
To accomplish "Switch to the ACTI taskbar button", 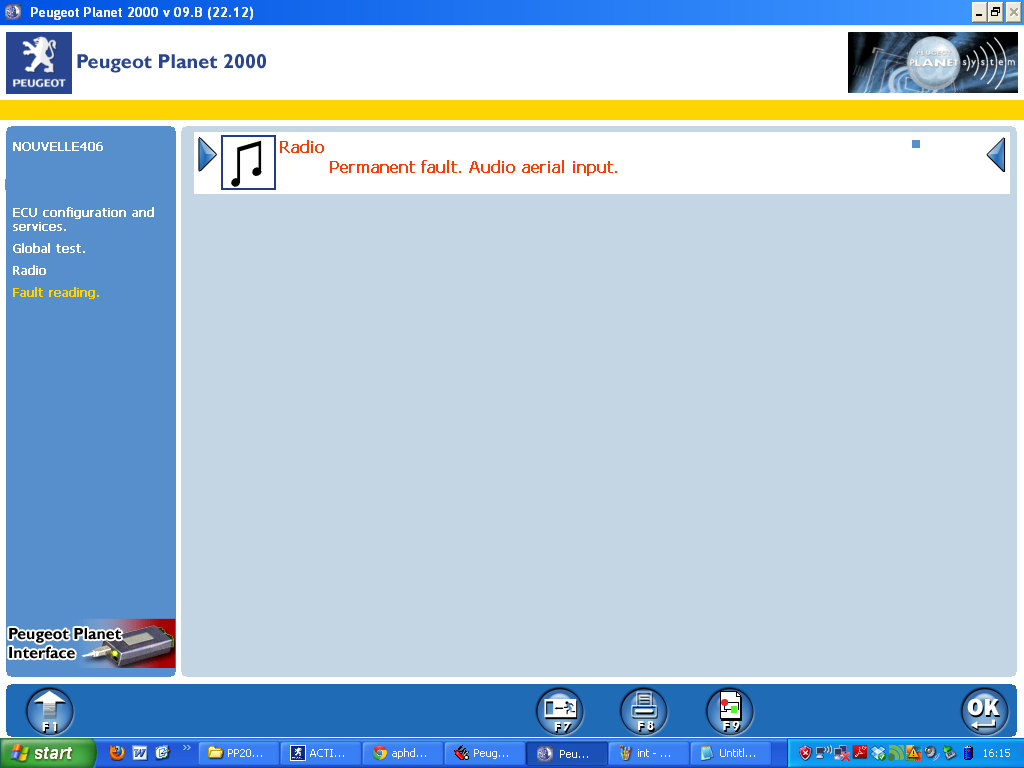I will [321, 754].
